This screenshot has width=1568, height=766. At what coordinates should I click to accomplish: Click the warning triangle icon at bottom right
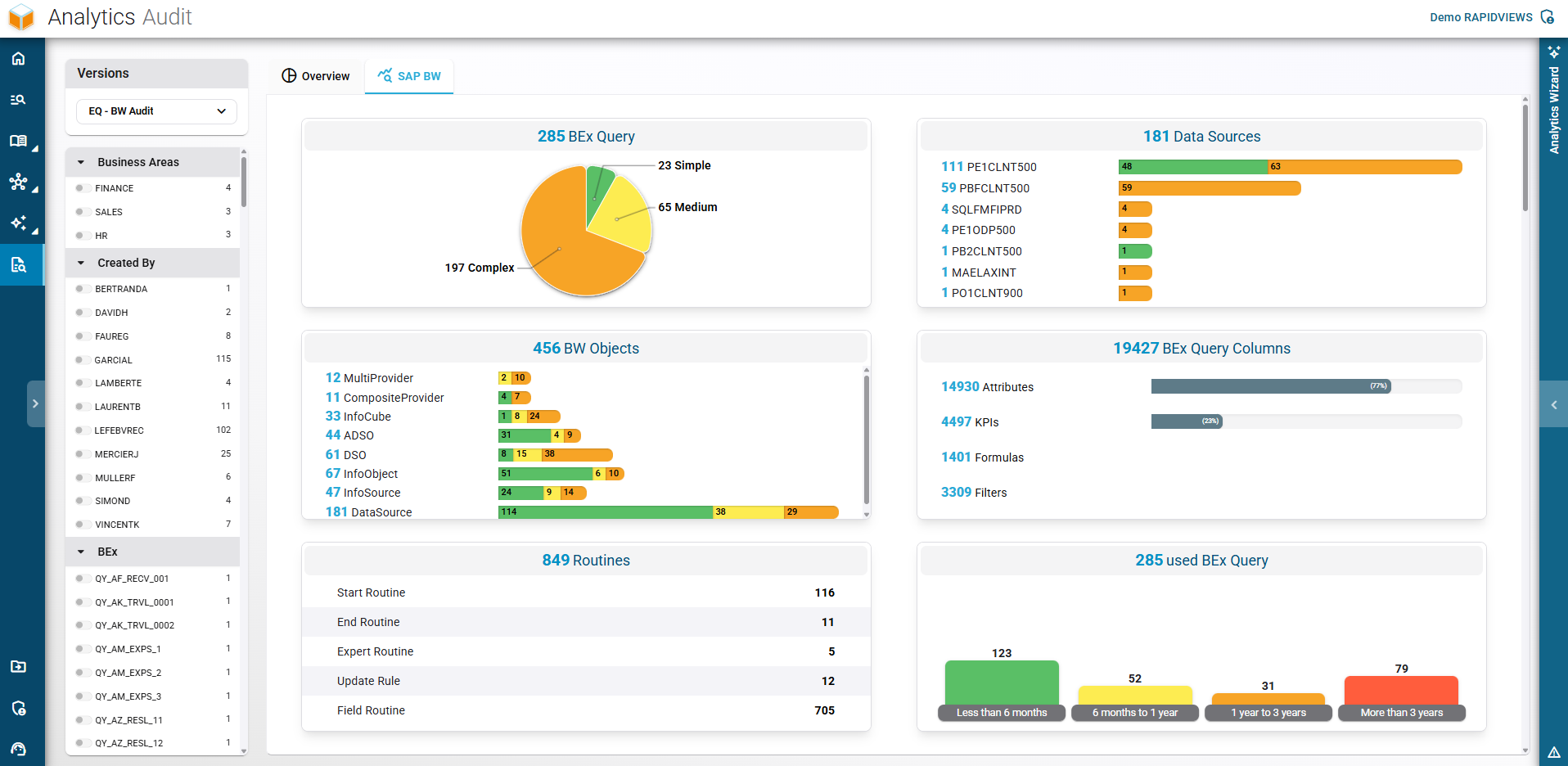click(x=1553, y=752)
